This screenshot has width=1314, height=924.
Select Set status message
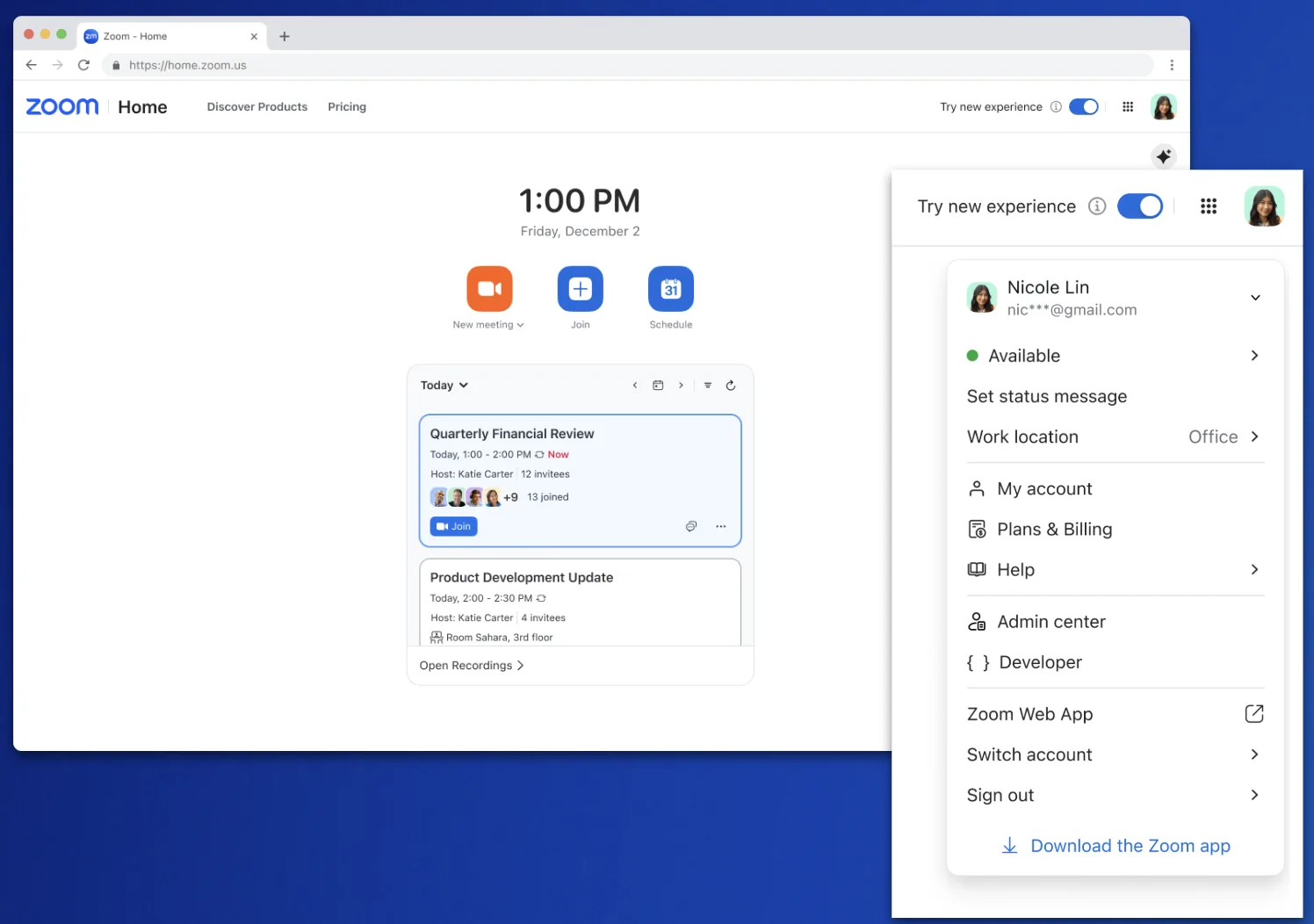(x=1047, y=396)
